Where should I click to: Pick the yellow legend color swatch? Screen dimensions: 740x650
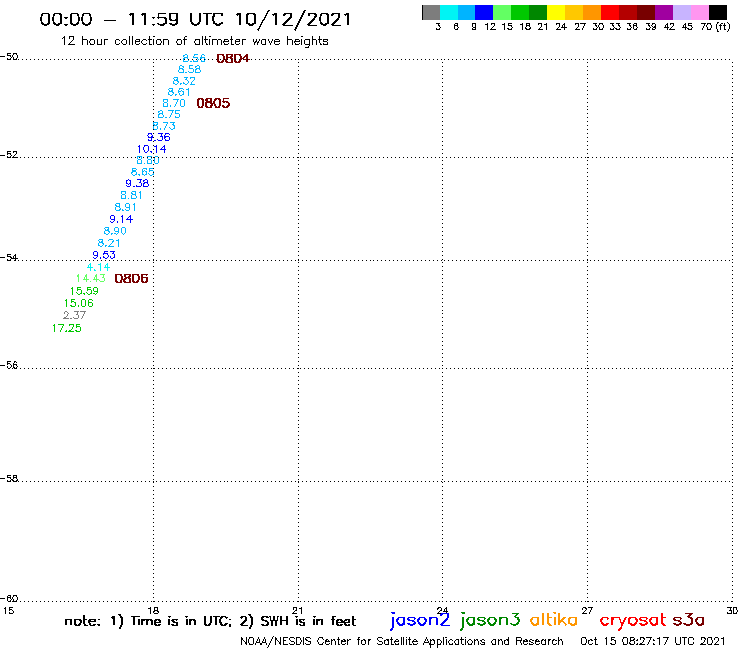[556, 12]
